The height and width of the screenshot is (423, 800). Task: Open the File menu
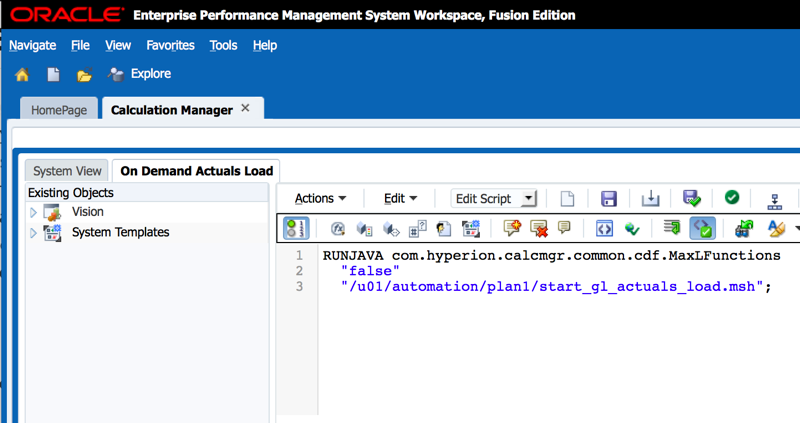pos(80,45)
